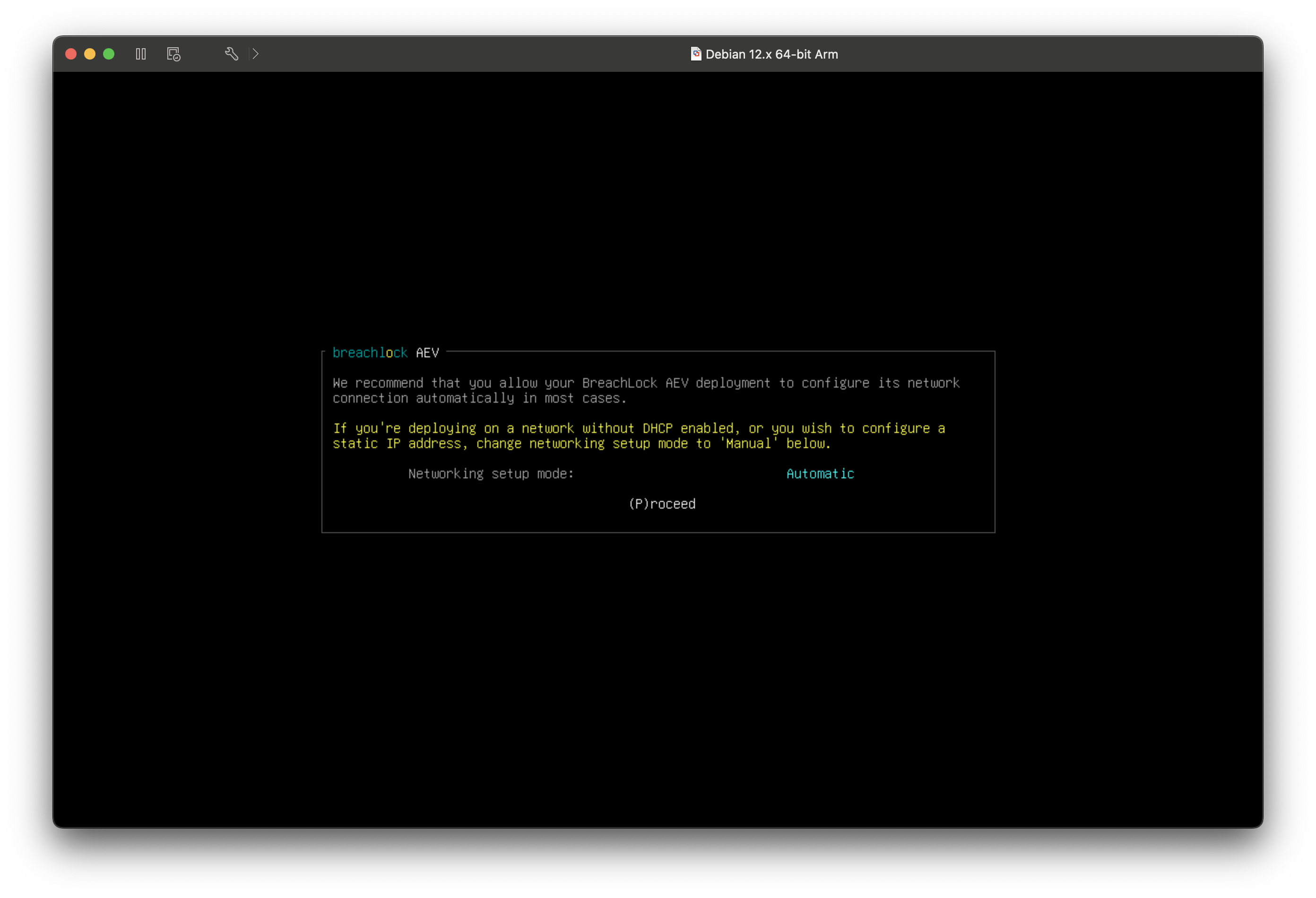The height and width of the screenshot is (898, 1316).
Task: Select the (P)roceed option
Action: click(x=662, y=503)
